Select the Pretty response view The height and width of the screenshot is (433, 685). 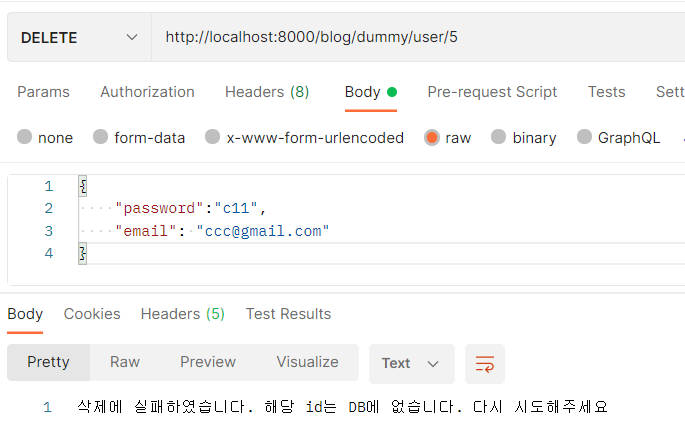pos(48,362)
